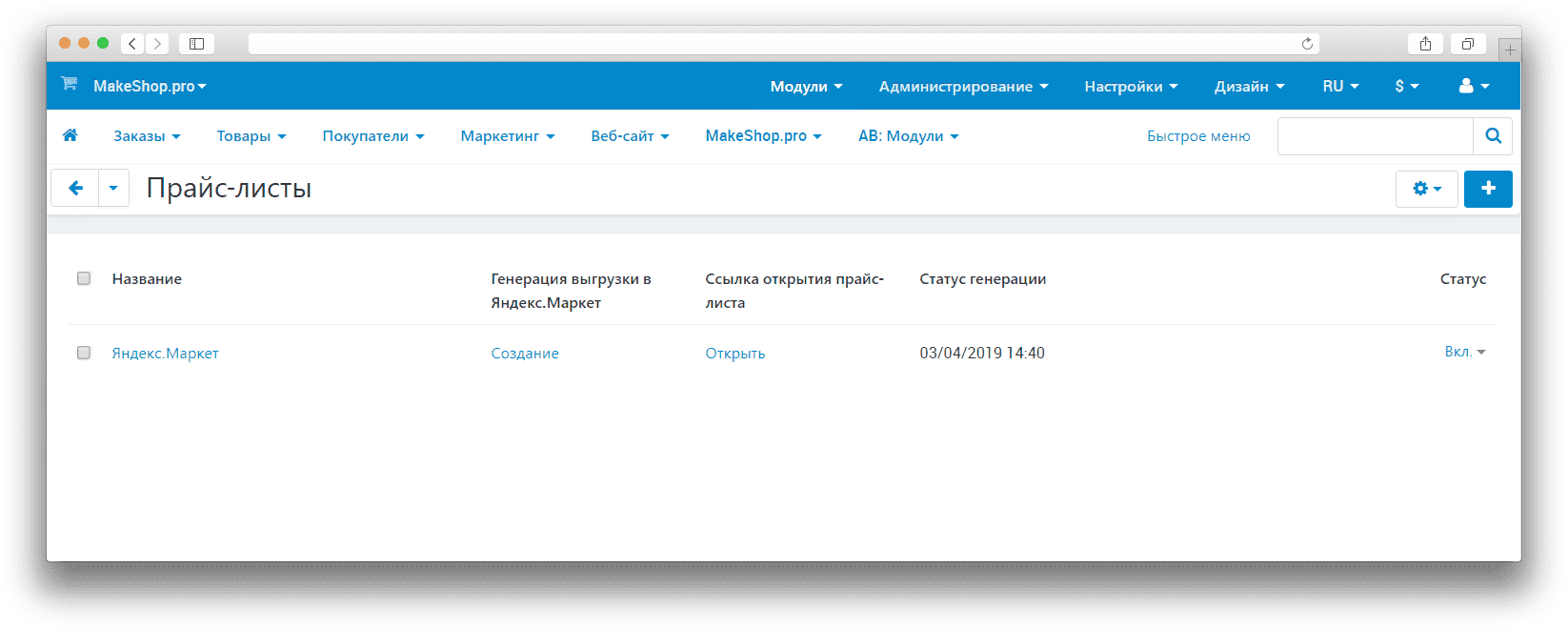Click the back arrow button
The image size is (1568, 629).
(x=75, y=189)
